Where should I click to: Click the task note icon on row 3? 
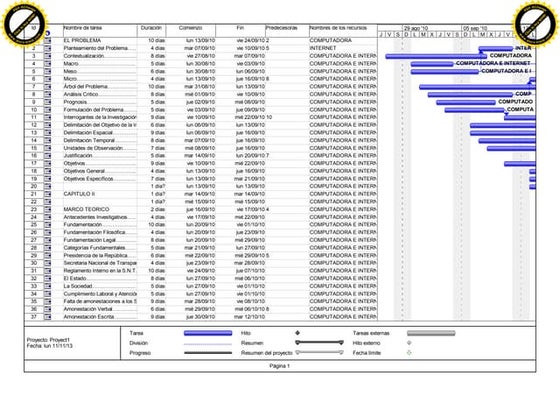[48, 56]
